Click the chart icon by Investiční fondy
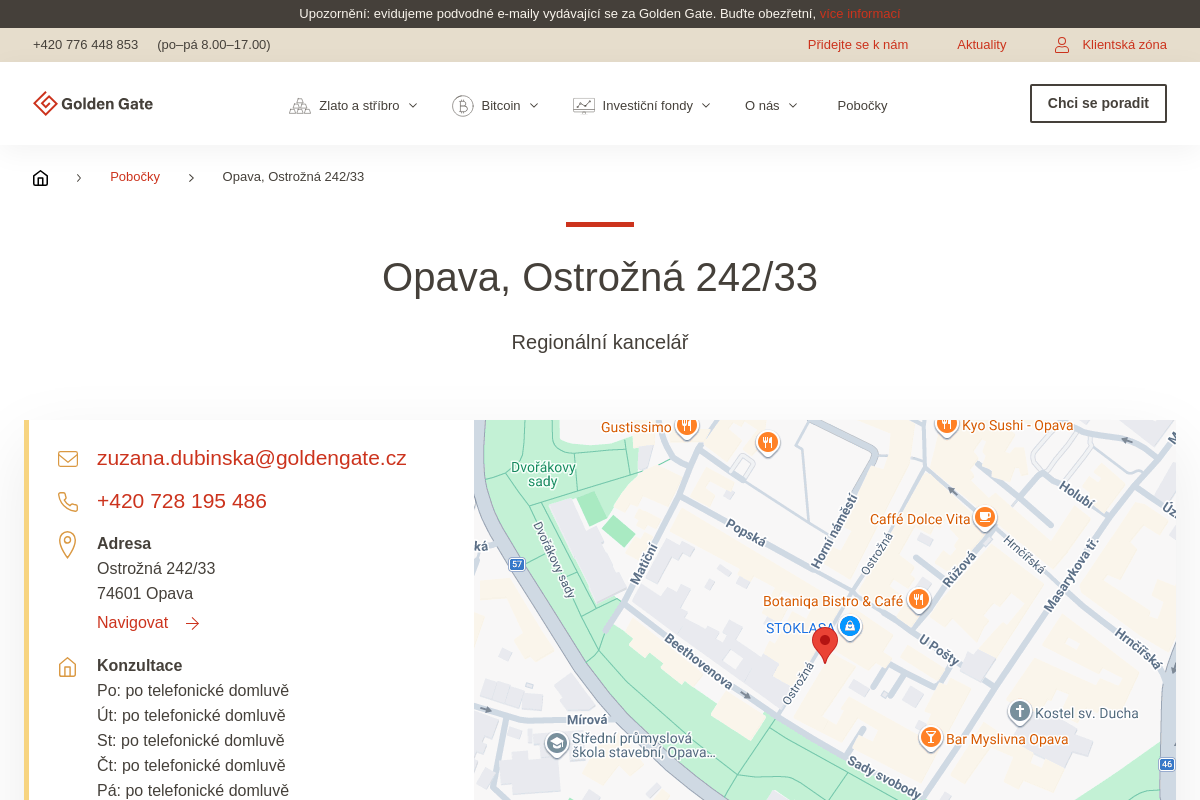Image resolution: width=1200 pixels, height=800 pixels. tap(584, 106)
